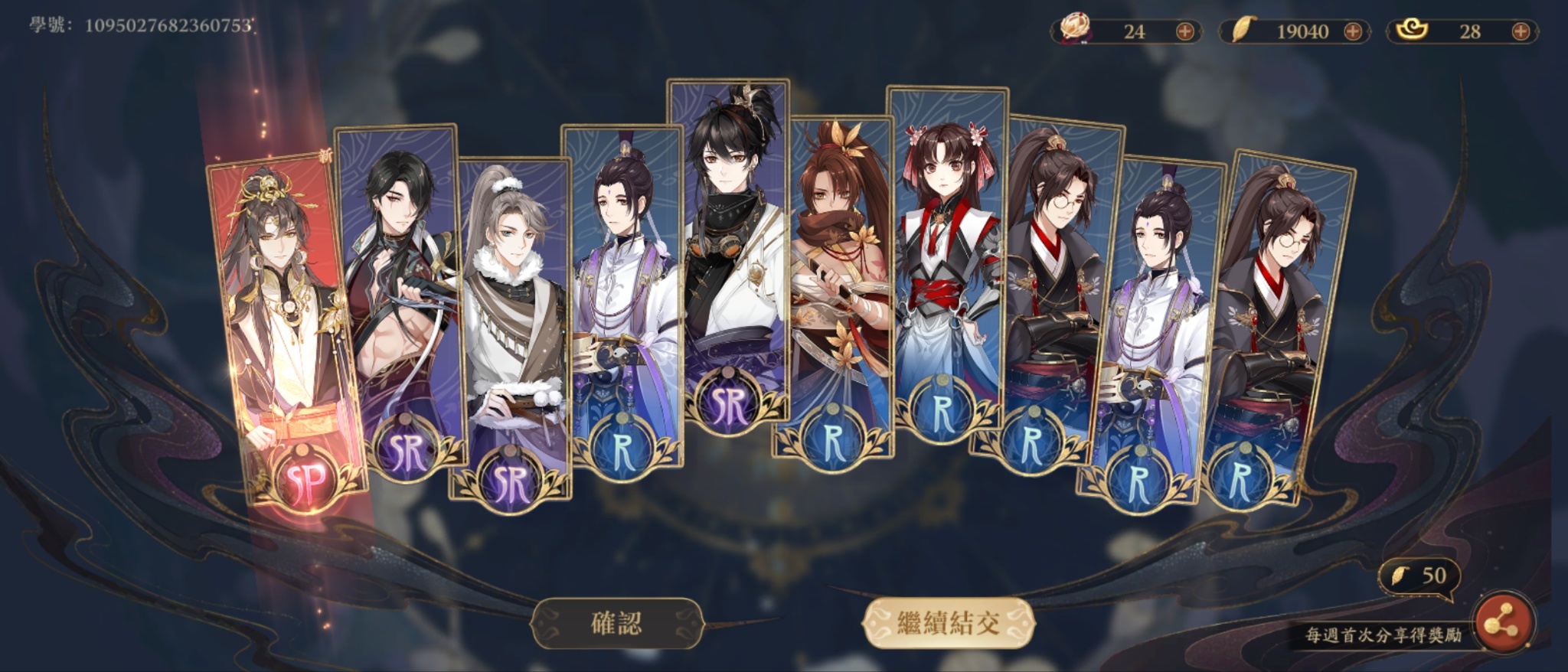Tap the SP rarity badge
The width and height of the screenshot is (1568, 672).
click(308, 480)
